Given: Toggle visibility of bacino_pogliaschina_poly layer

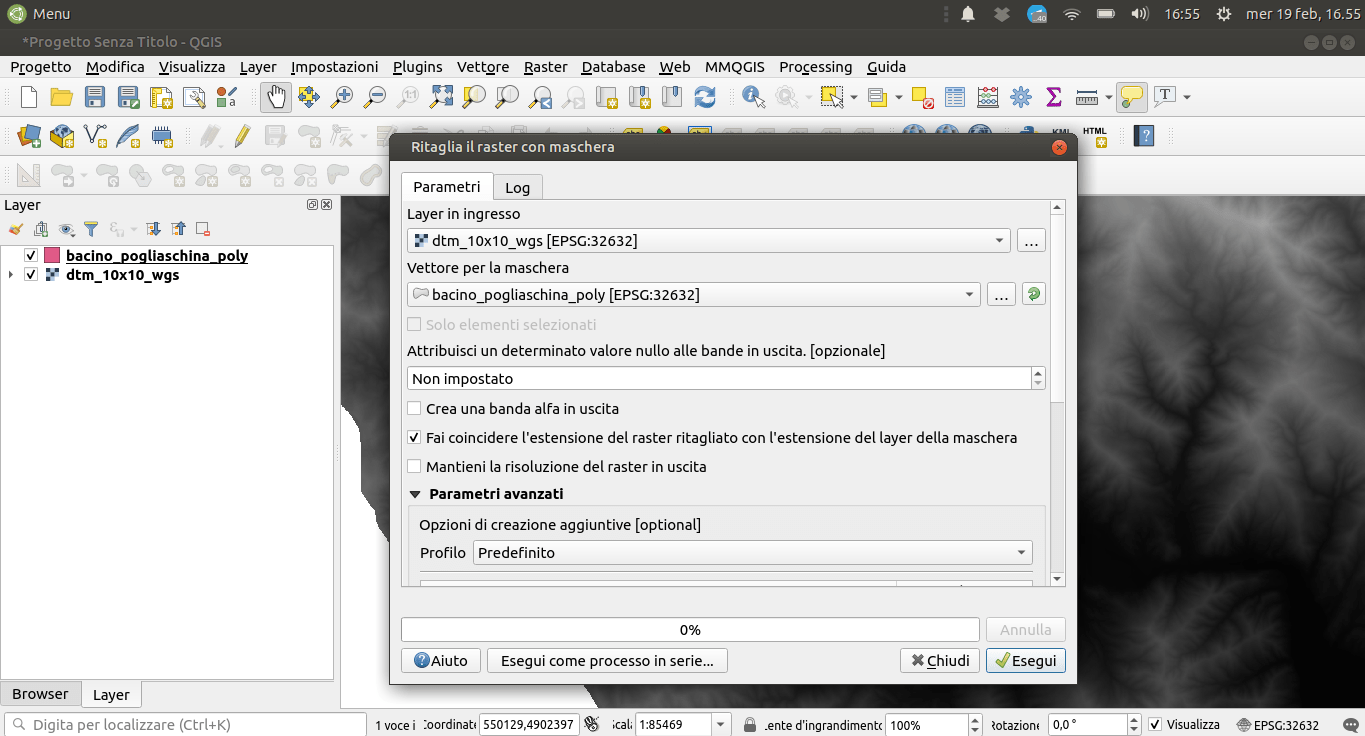Looking at the screenshot, I should pyautogui.click(x=31, y=256).
